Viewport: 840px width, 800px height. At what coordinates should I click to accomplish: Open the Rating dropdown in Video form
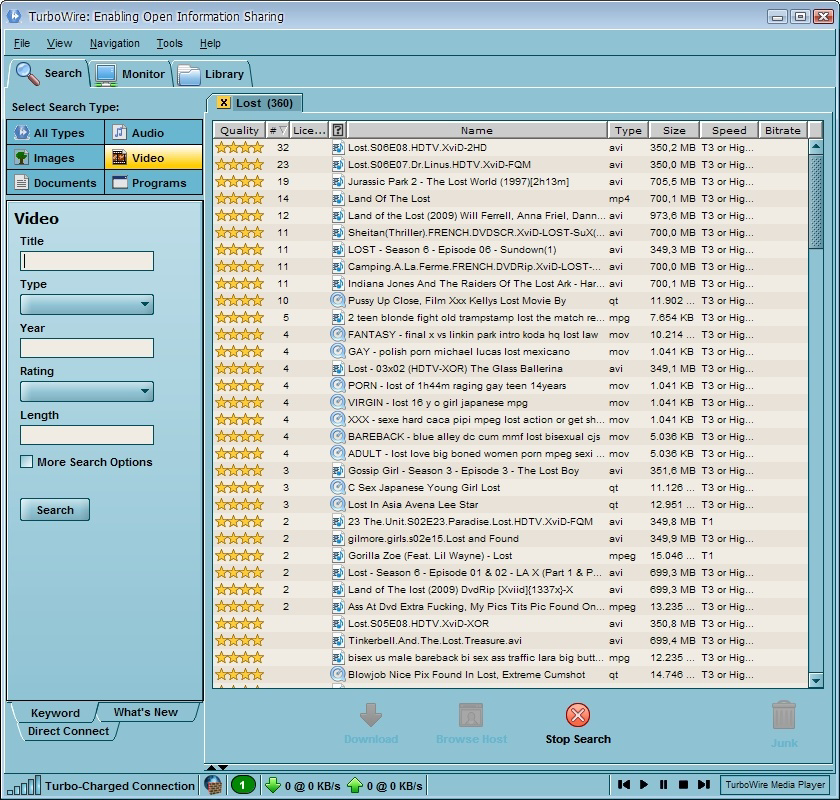click(x=87, y=391)
